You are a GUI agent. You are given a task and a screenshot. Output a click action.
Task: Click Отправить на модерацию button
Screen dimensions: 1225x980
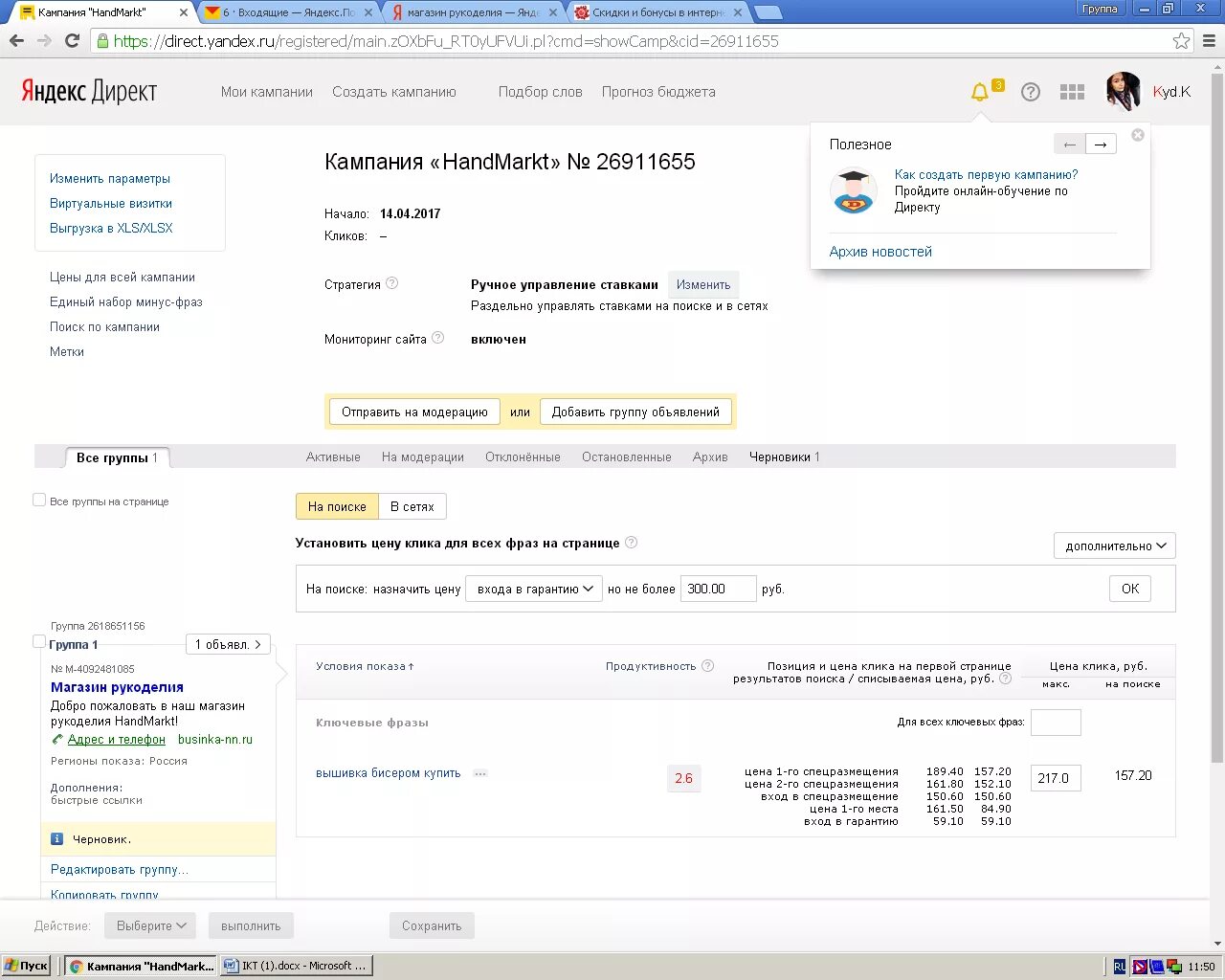pos(414,412)
